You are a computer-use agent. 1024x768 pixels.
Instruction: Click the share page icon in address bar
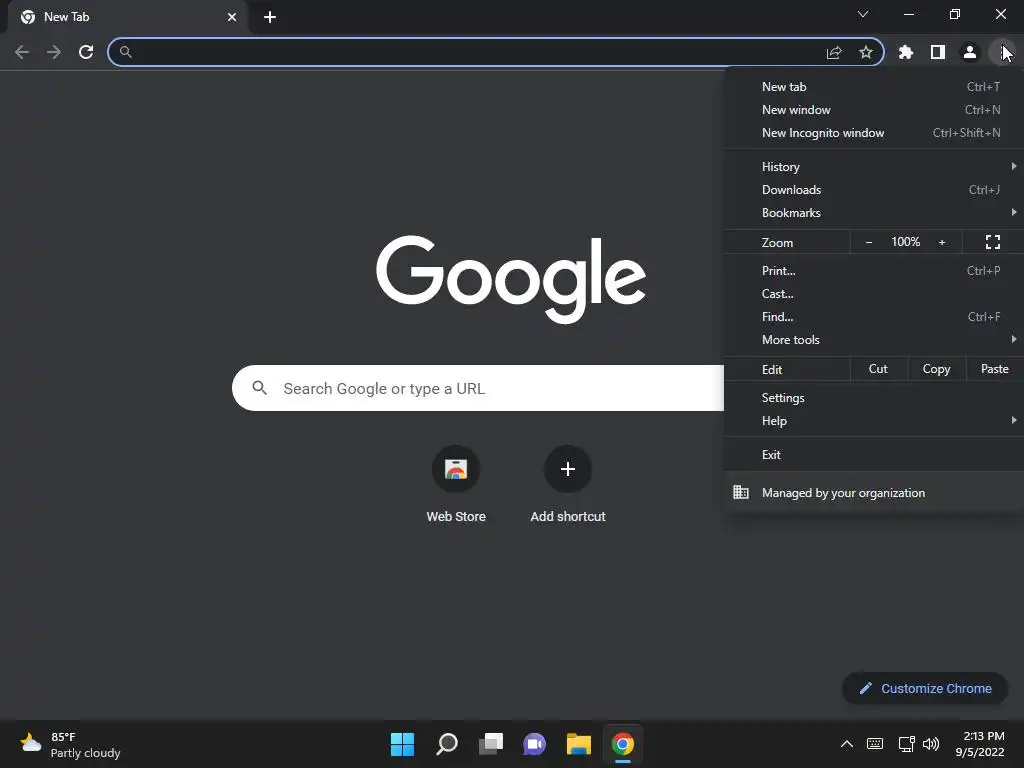(834, 52)
